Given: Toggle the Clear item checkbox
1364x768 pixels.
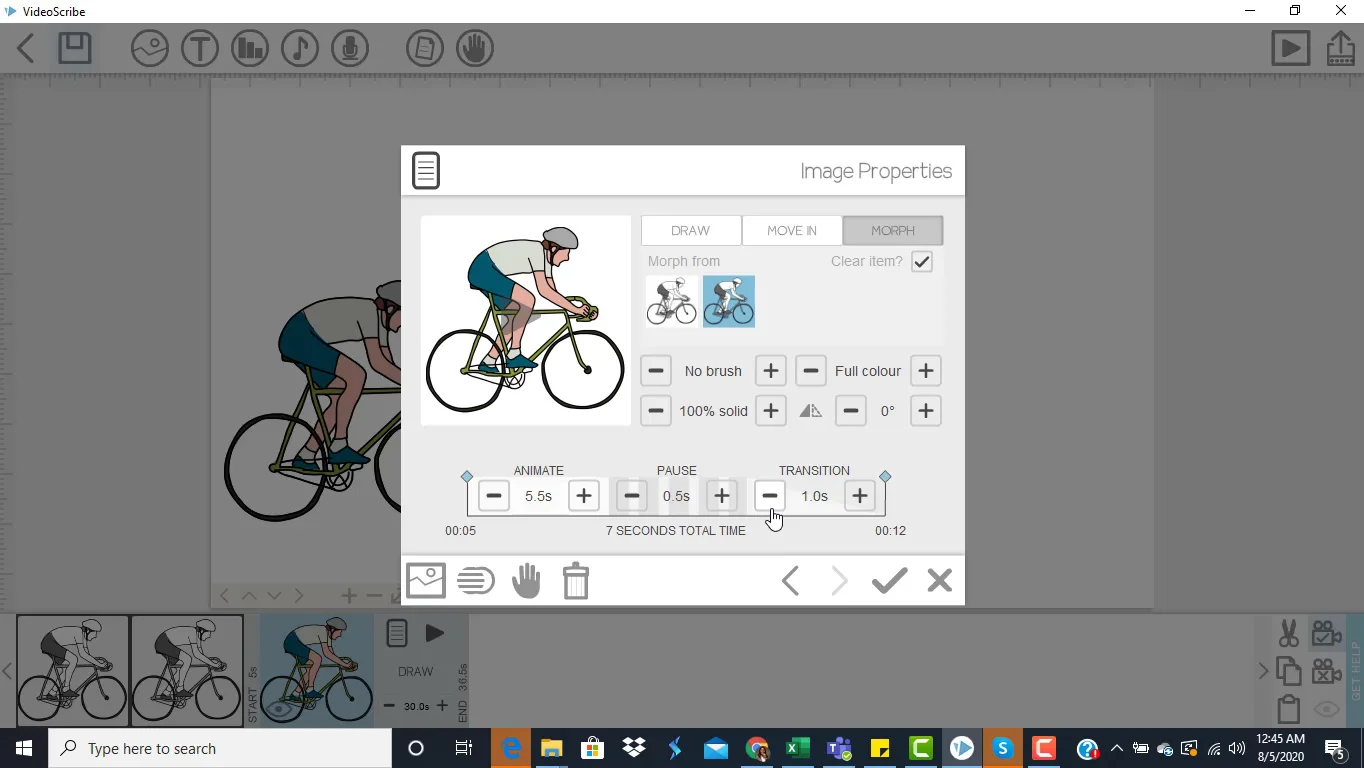Looking at the screenshot, I should click(x=922, y=262).
